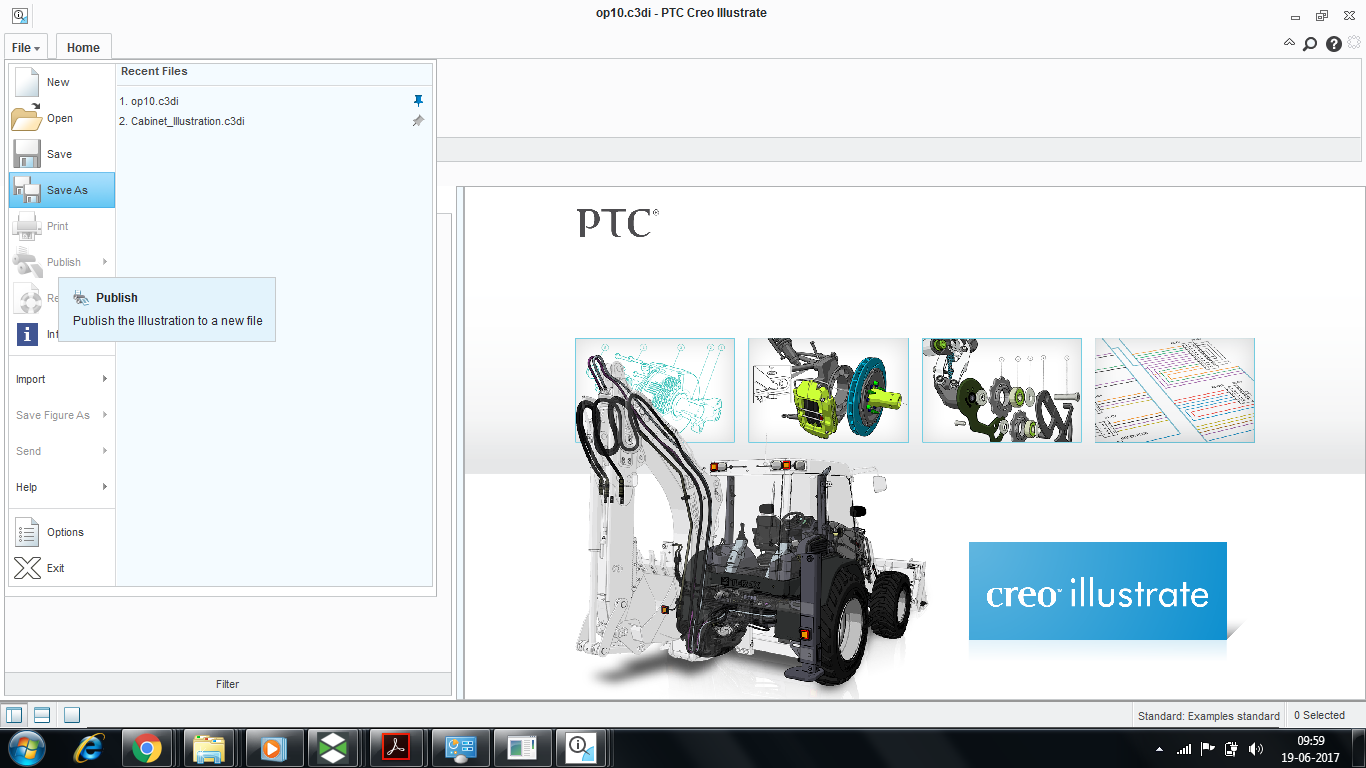Click the power plug tray icon
The width and height of the screenshot is (1366, 768).
pos(1232,749)
